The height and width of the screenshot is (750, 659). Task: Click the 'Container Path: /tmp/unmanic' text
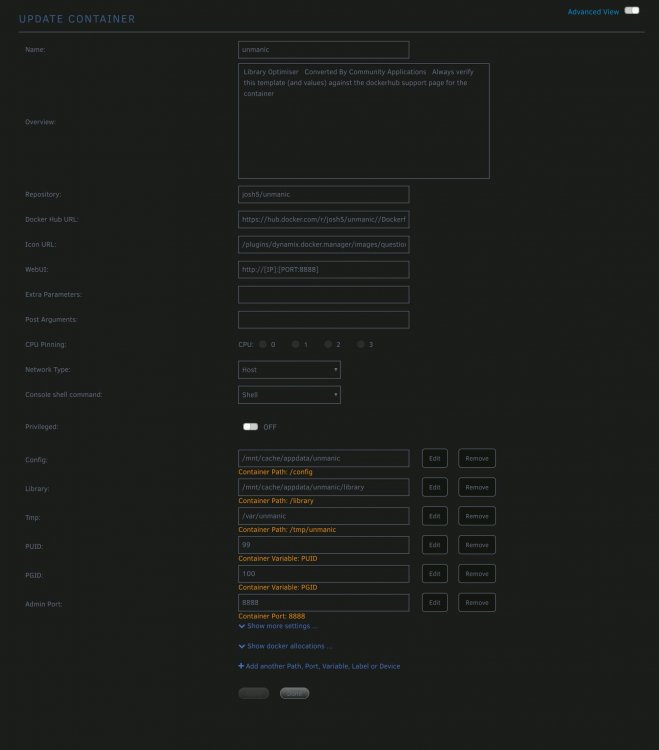click(287, 529)
